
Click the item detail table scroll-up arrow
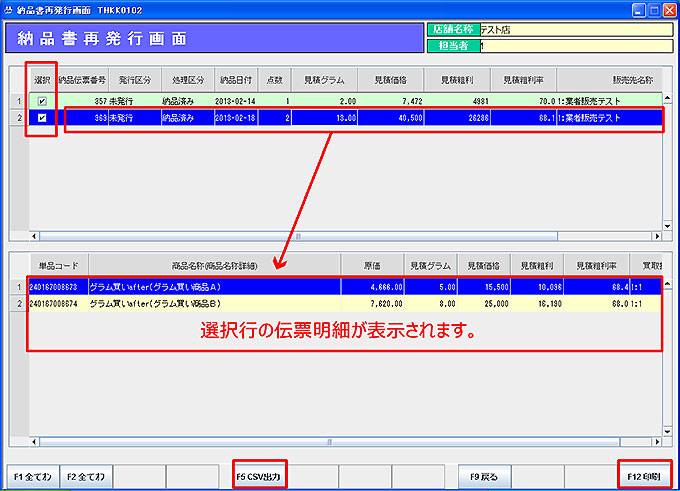tap(667, 284)
